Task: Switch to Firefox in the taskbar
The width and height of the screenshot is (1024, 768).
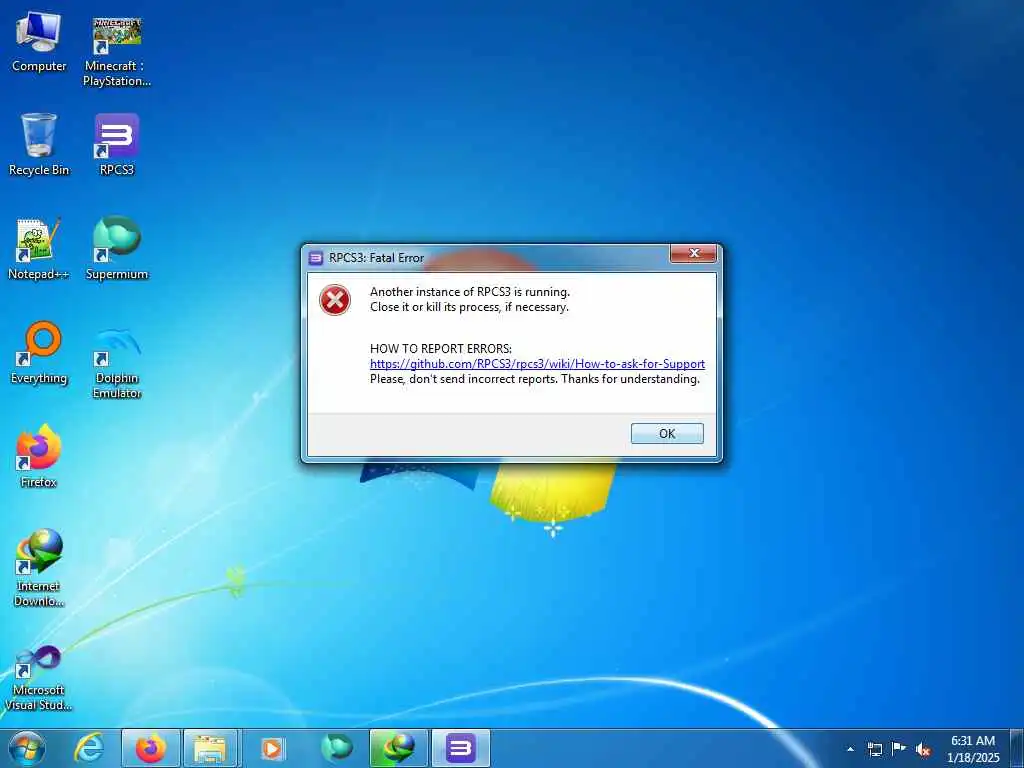Action: pos(151,748)
